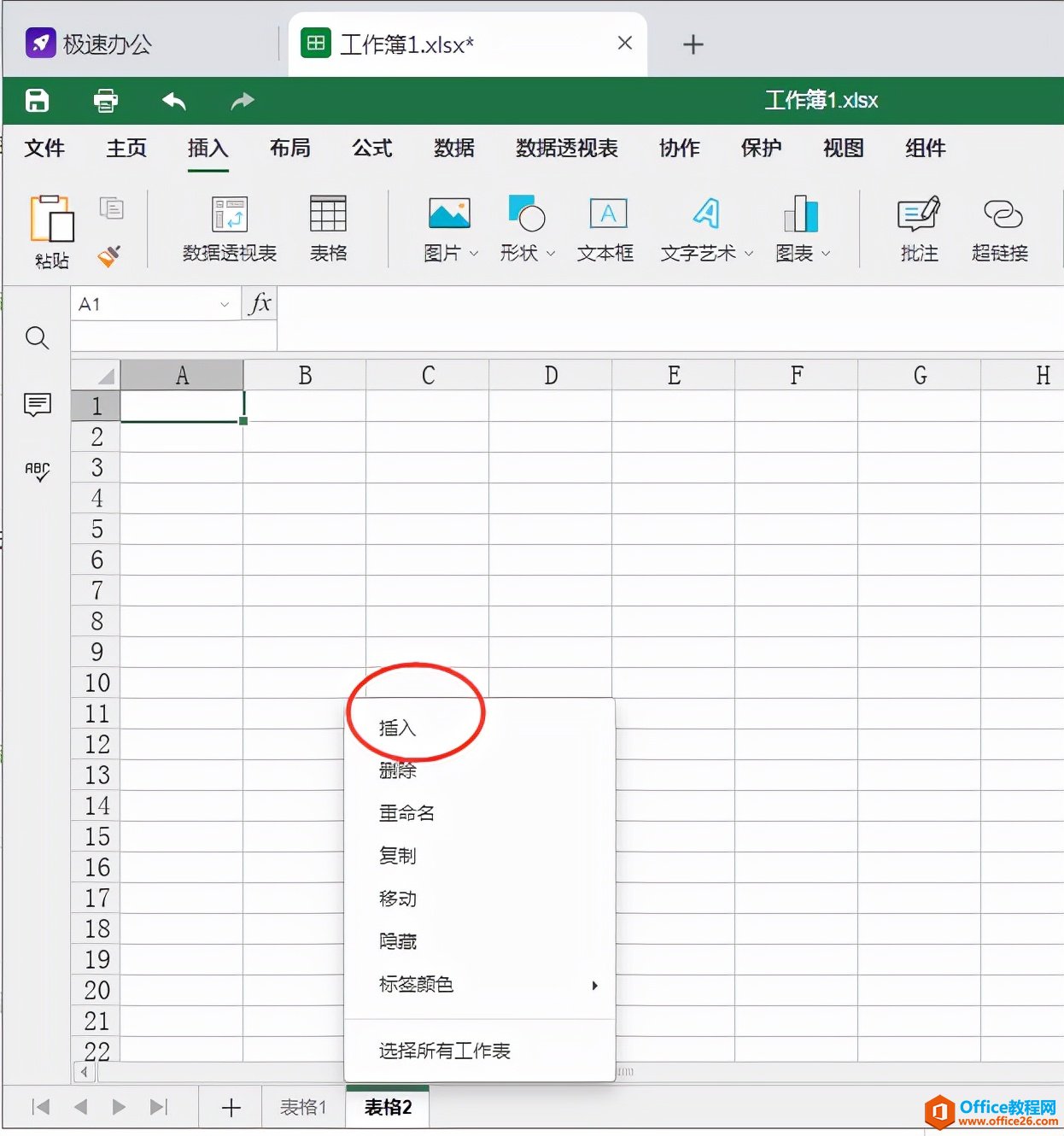Viewport: 1064px width, 1136px height.
Task: Jump to the first sheet using navigation arrow
Action: pos(40,1108)
